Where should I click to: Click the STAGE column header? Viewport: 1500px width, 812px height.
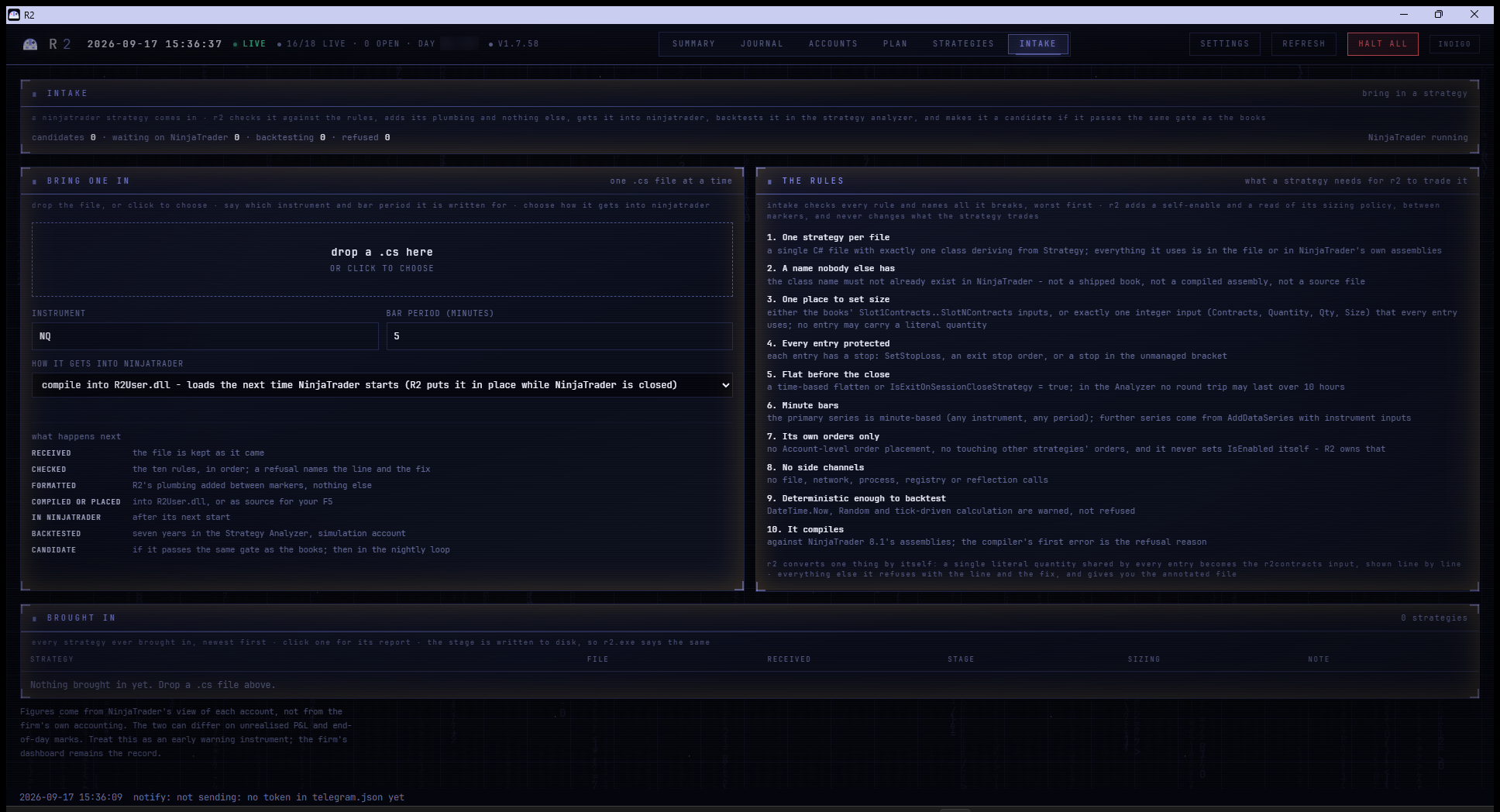[961, 659]
